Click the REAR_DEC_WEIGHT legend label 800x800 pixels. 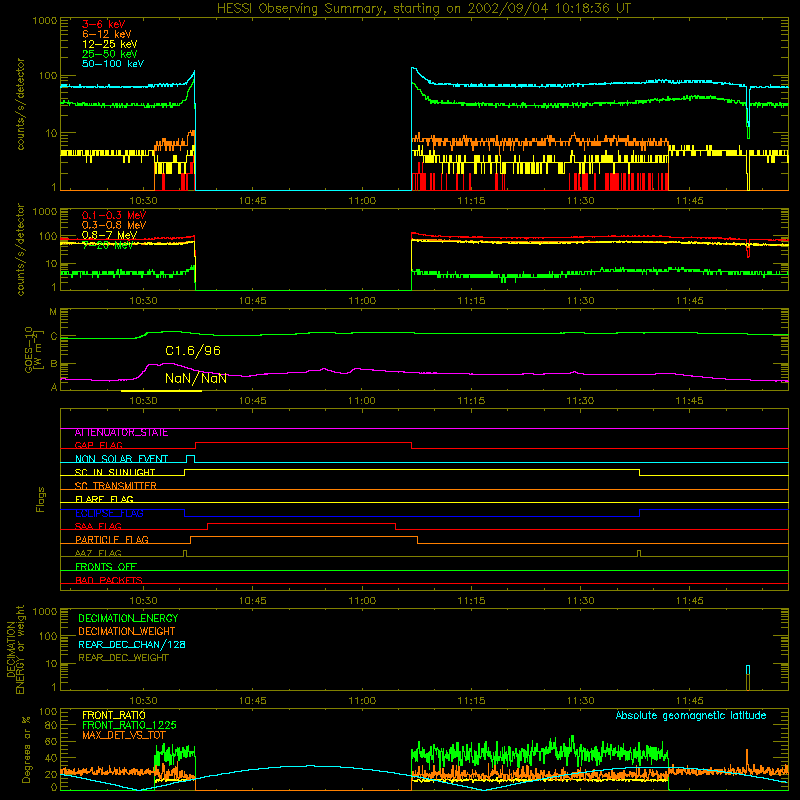123,658
